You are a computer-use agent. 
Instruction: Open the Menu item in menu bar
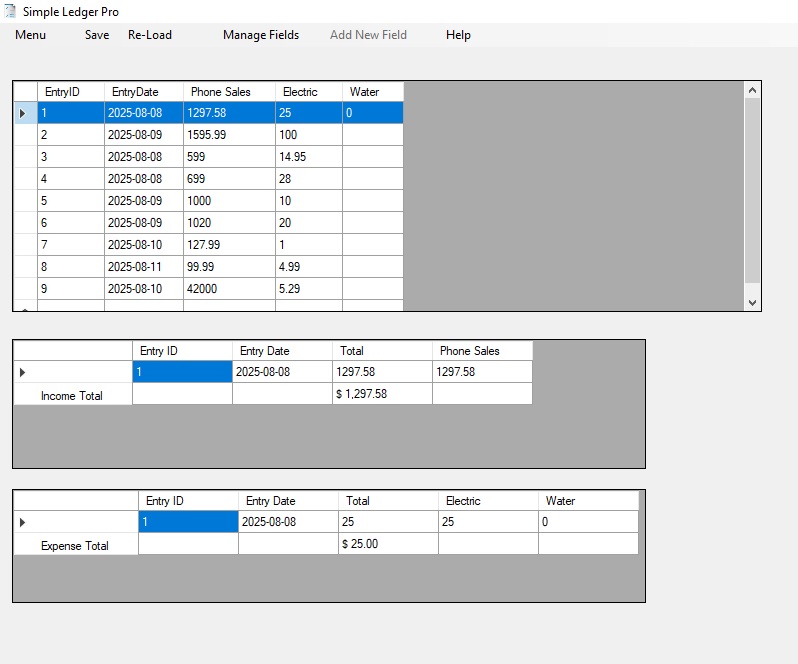click(30, 35)
